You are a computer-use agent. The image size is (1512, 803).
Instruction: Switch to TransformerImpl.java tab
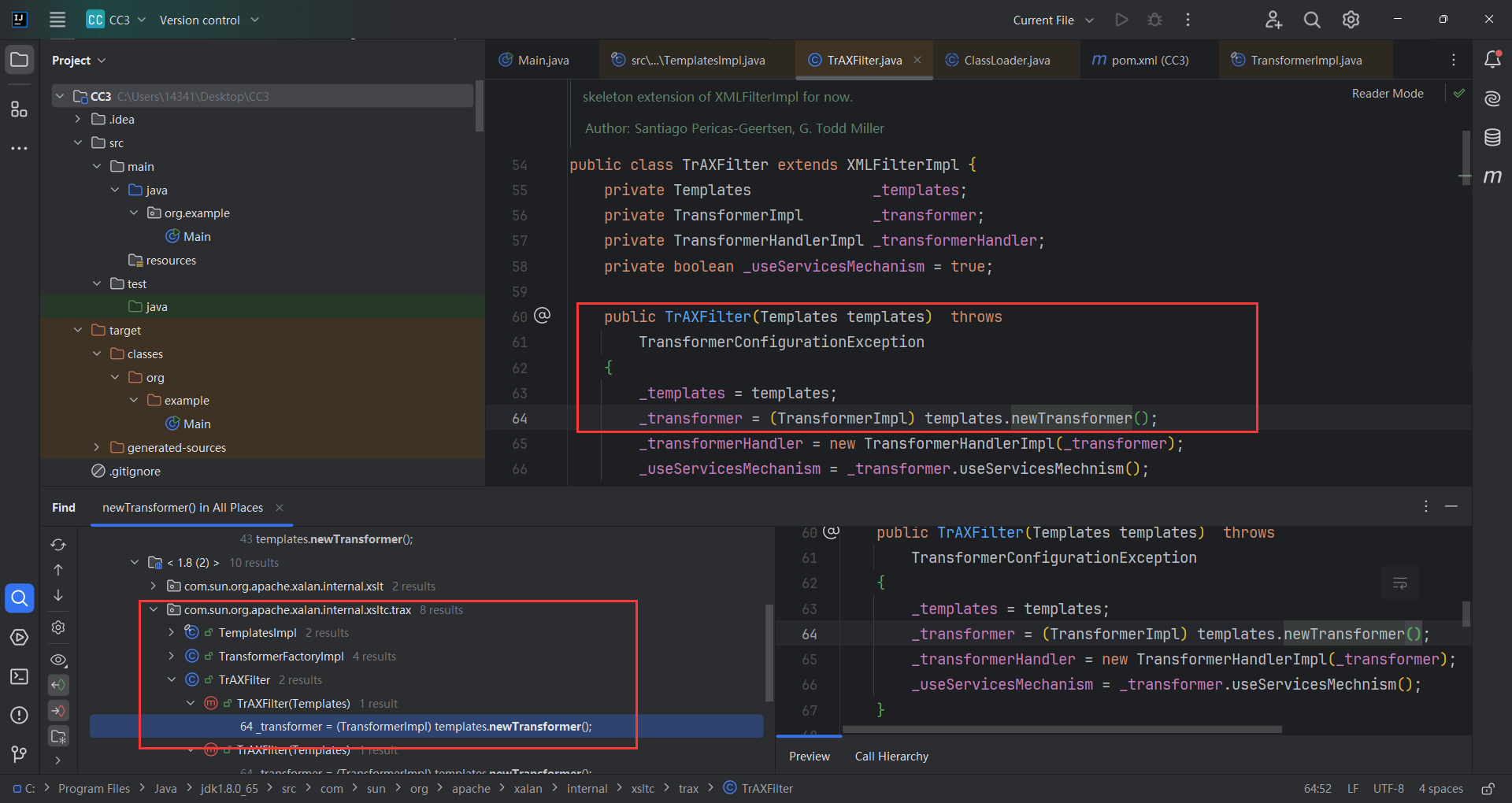tap(1296, 61)
